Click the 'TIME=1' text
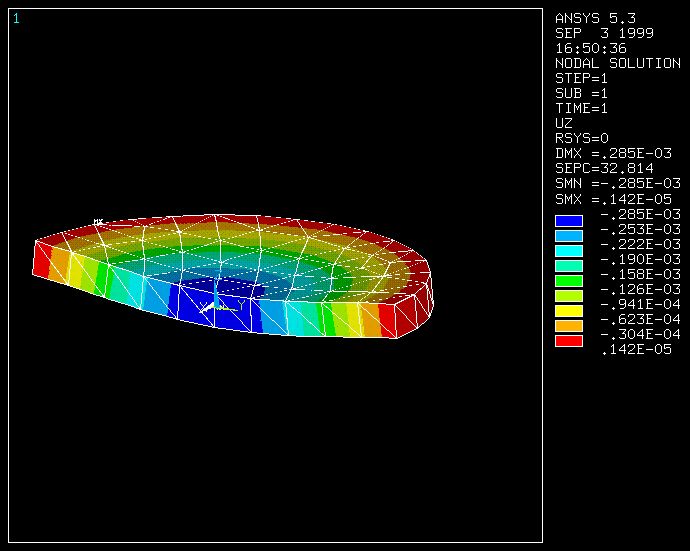 (x=581, y=108)
